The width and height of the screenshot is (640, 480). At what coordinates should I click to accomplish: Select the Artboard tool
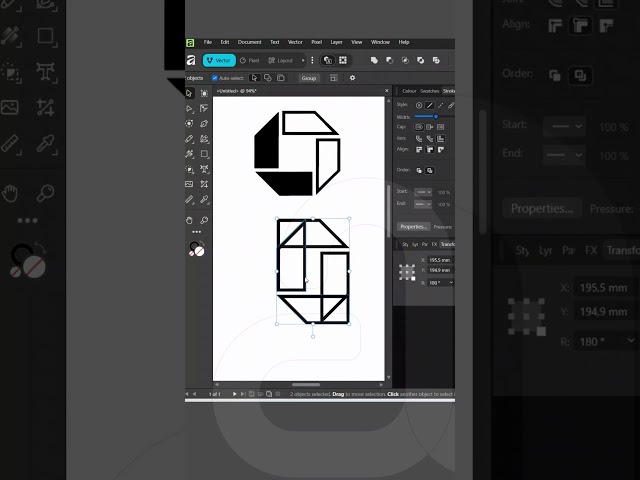(x=204, y=93)
